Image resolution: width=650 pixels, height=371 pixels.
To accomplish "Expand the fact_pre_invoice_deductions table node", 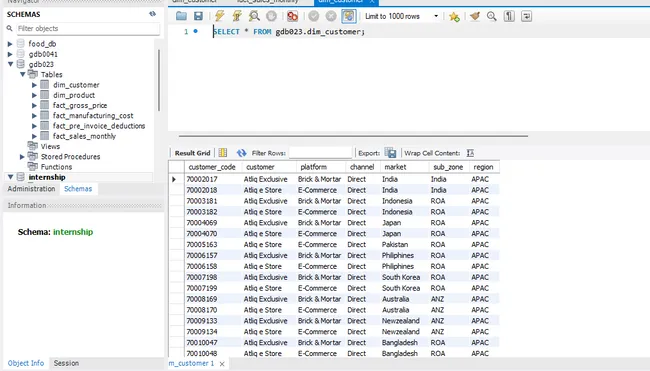I will coord(34,126).
